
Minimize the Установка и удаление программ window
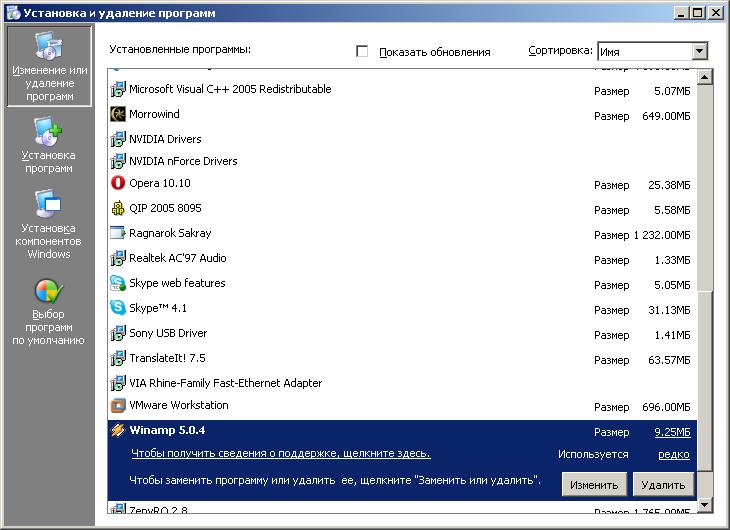pos(681,13)
